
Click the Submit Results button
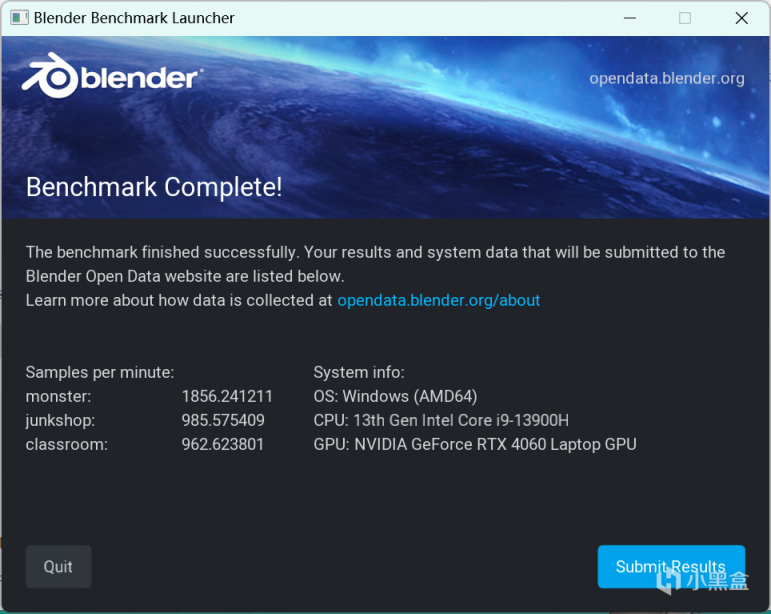click(671, 566)
